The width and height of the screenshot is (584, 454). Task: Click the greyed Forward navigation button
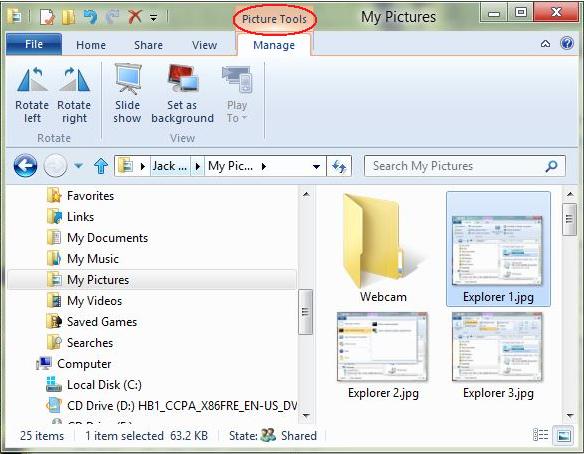pos(55,165)
